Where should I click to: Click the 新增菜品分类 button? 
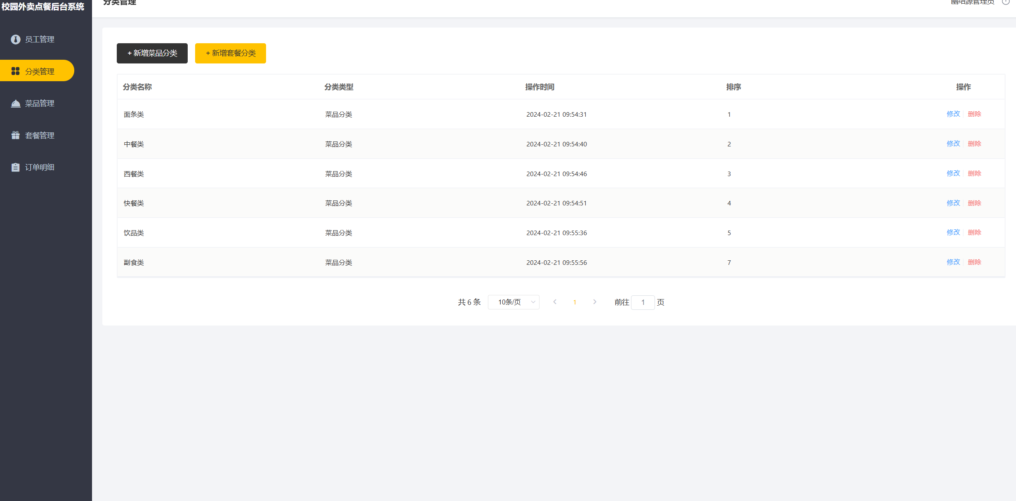click(152, 53)
